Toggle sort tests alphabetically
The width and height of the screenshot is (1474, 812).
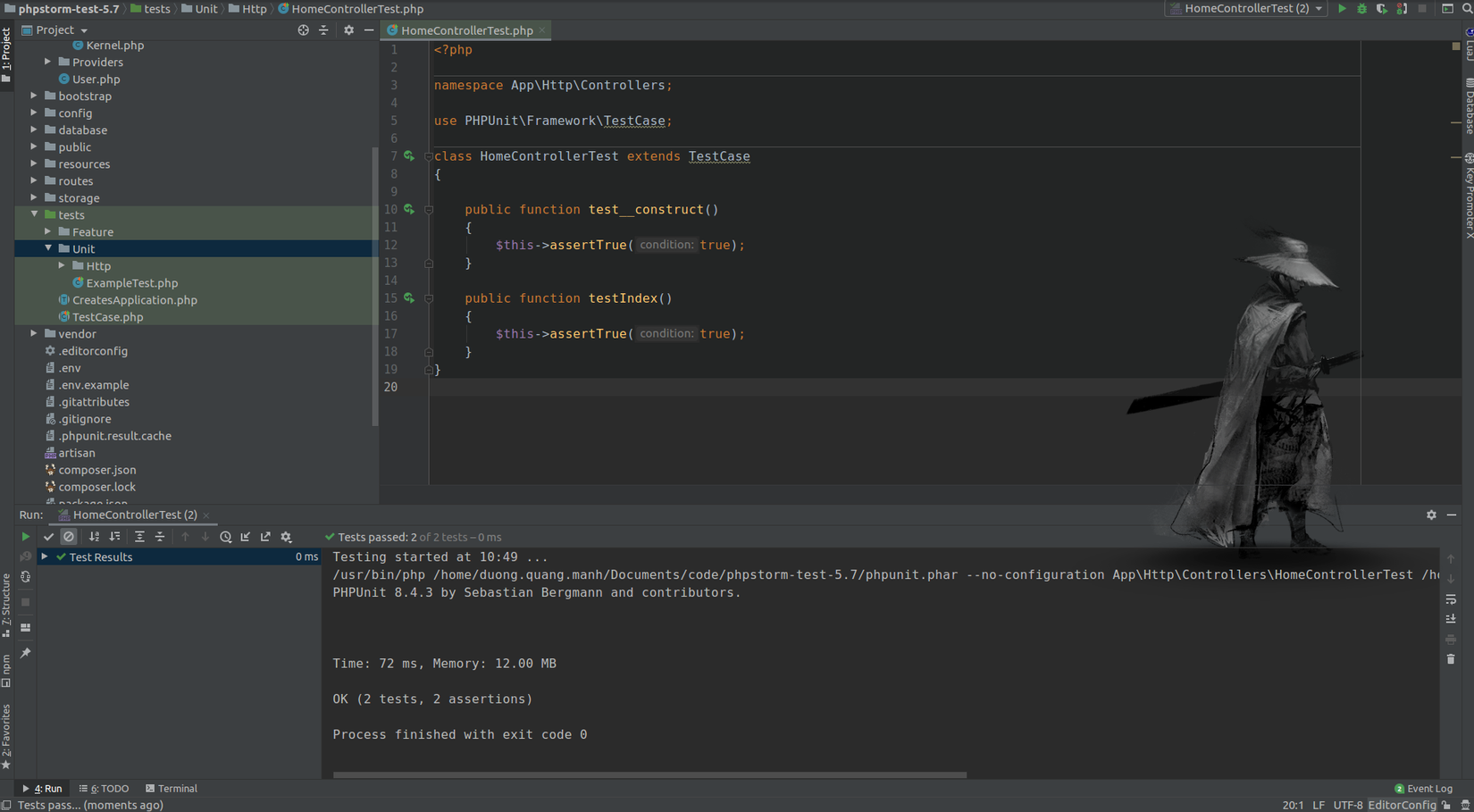point(94,537)
